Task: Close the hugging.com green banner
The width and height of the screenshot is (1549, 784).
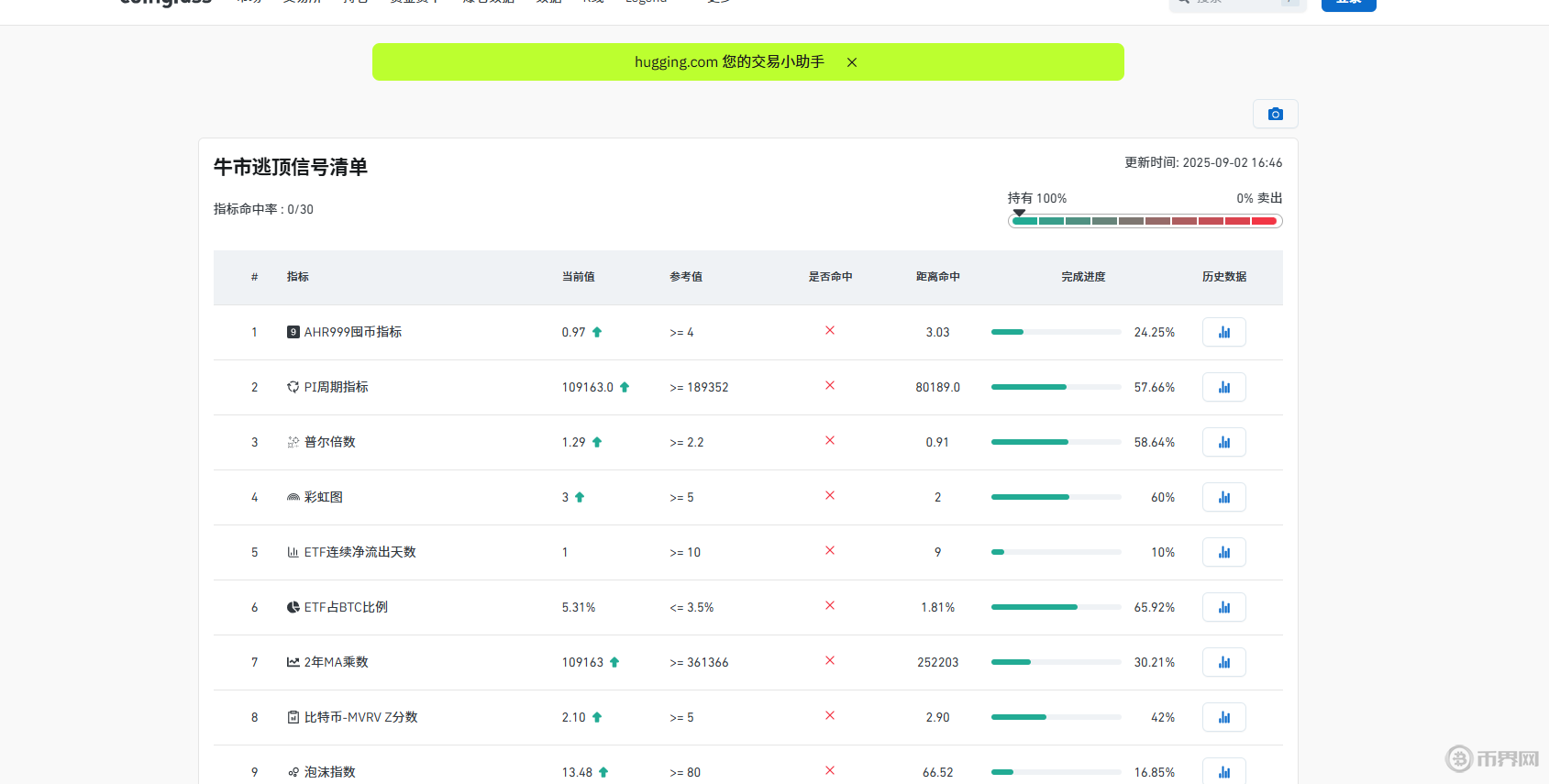Action: 852,62
